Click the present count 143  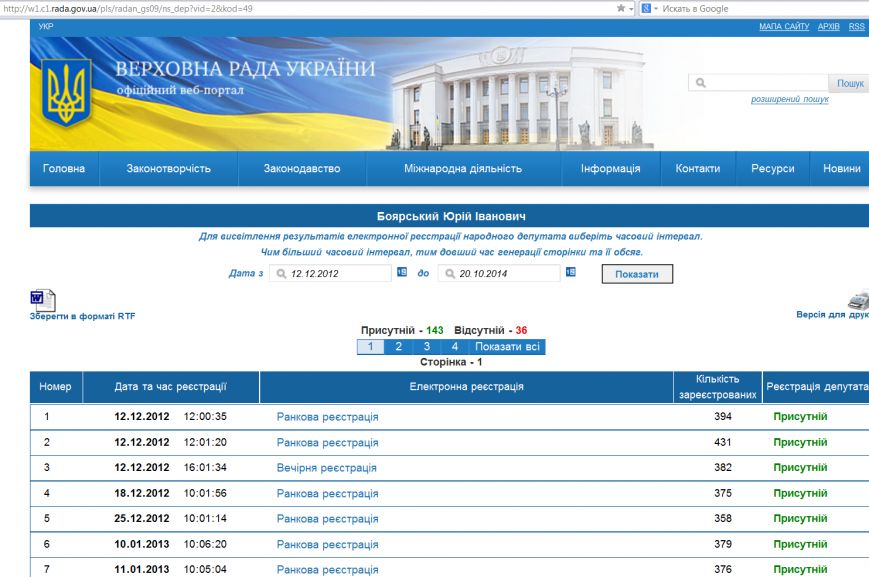point(434,330)
